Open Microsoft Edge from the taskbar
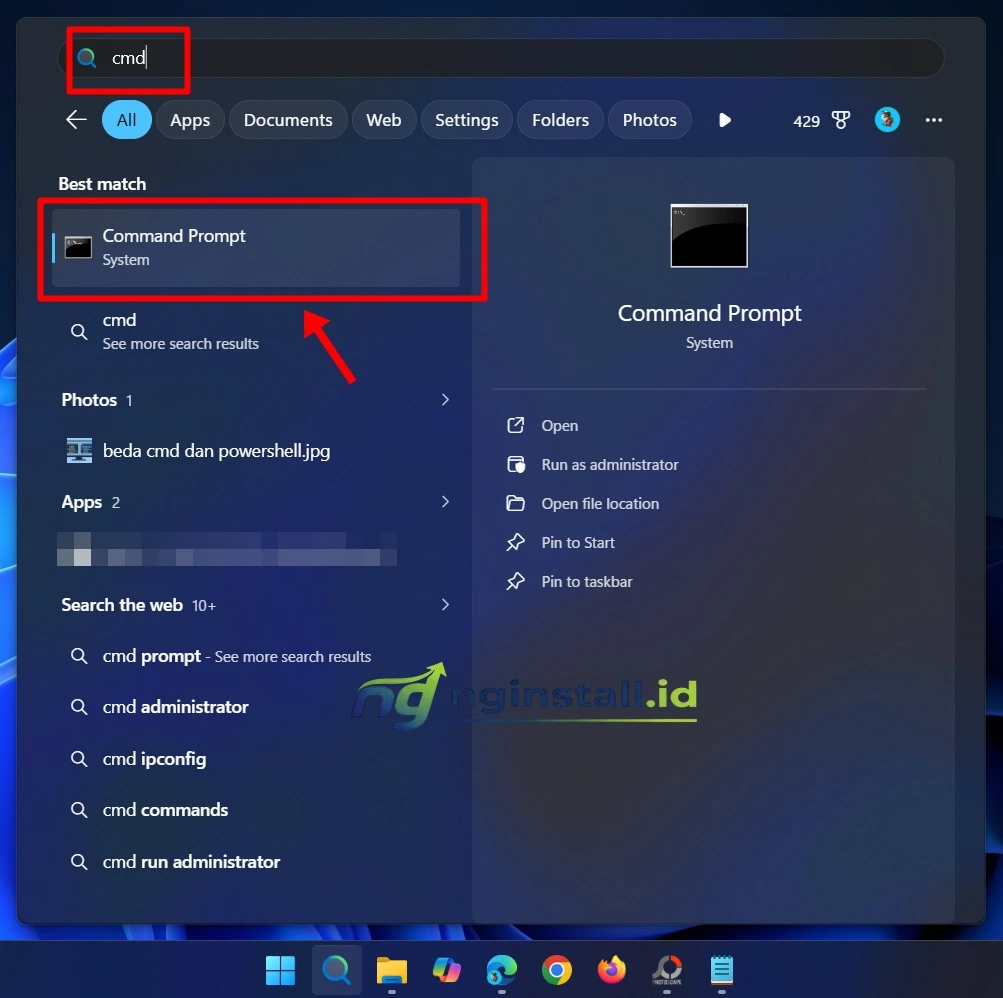Image resolution: width=1003 pixels, height=998 pixels. pos(502,970)
